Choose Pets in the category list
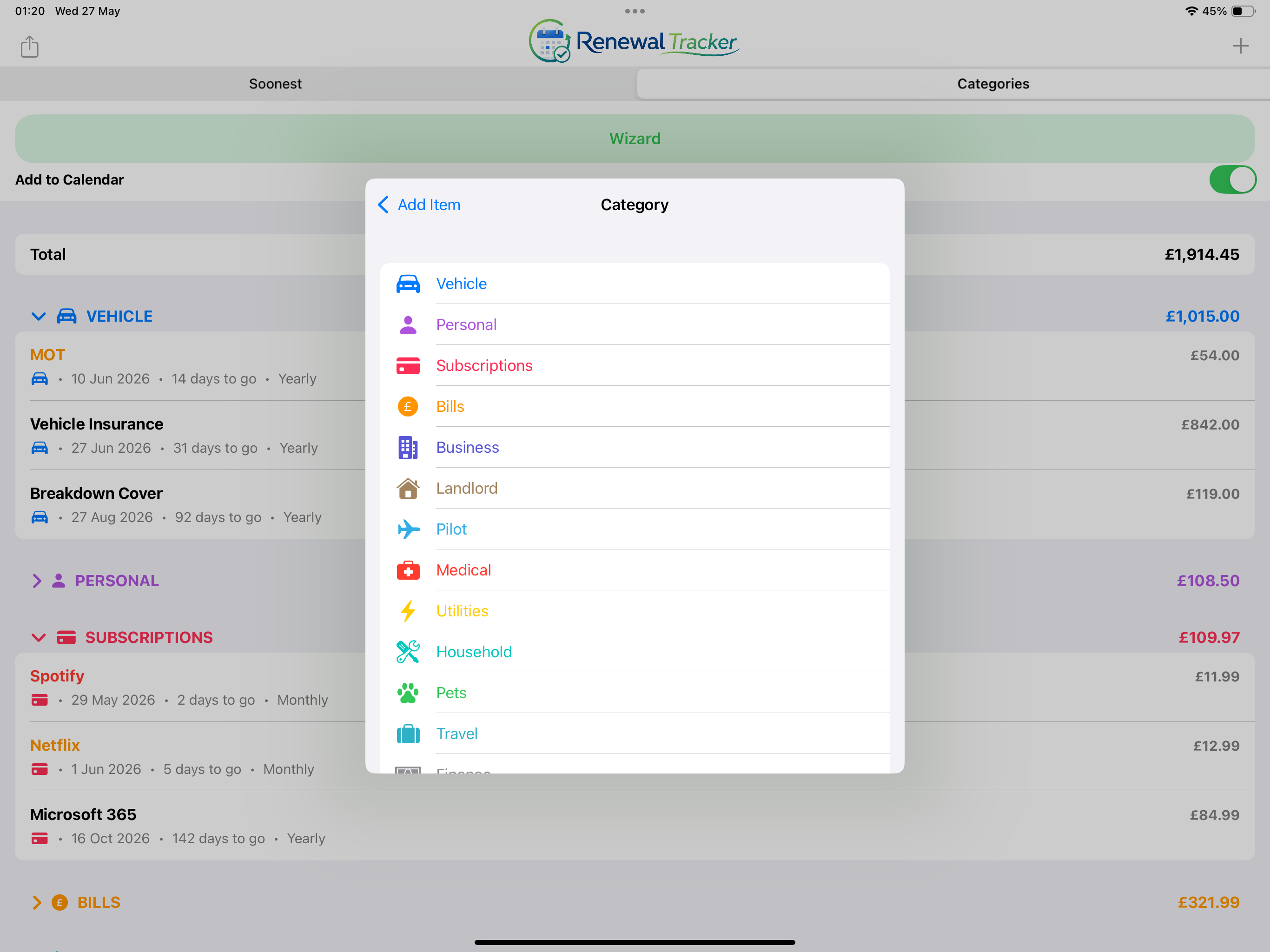The width and height of the screenshot is (1270, 952). click(635, 693)
